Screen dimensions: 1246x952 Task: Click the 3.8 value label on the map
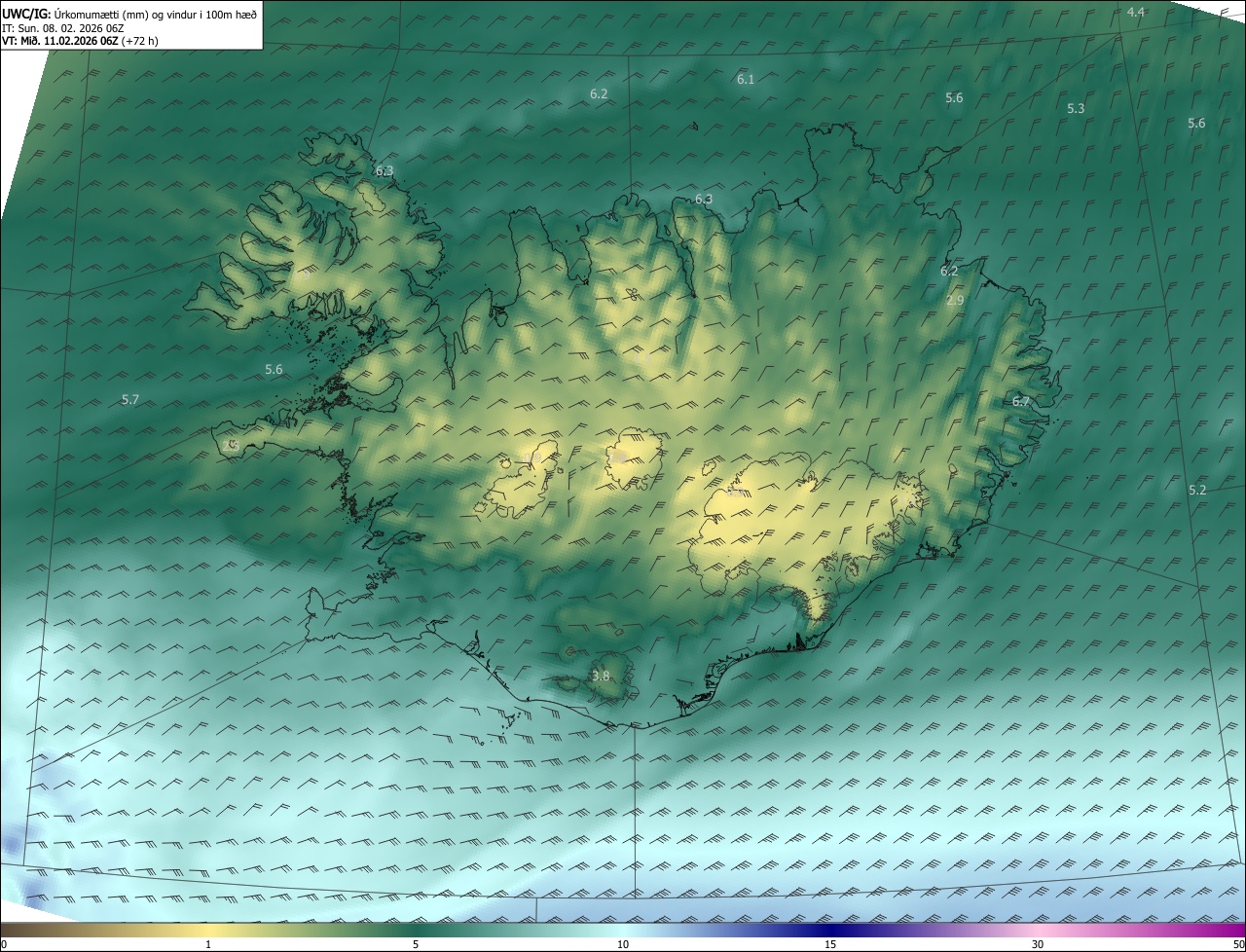[601, 677]
